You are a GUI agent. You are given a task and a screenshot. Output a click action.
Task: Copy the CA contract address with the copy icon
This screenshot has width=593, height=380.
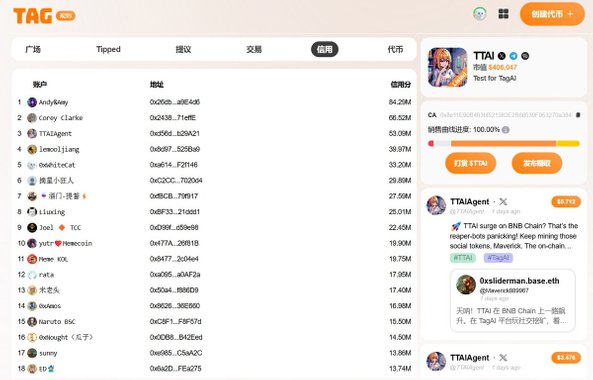578,115
